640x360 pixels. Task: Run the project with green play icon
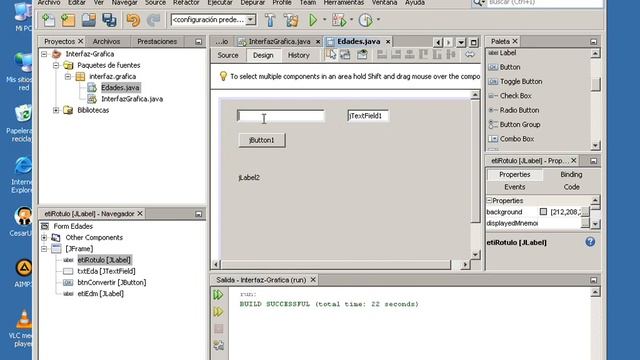click(313, 20)
